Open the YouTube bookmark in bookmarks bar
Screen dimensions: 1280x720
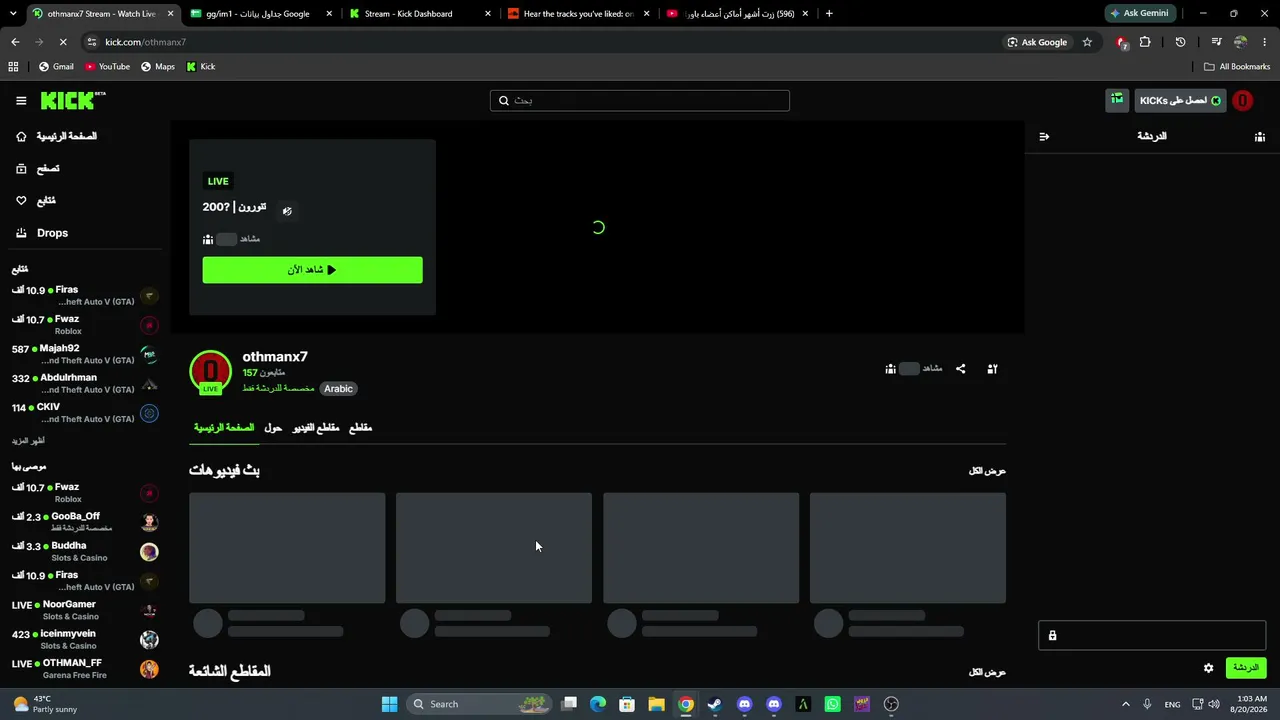point(107,67)
